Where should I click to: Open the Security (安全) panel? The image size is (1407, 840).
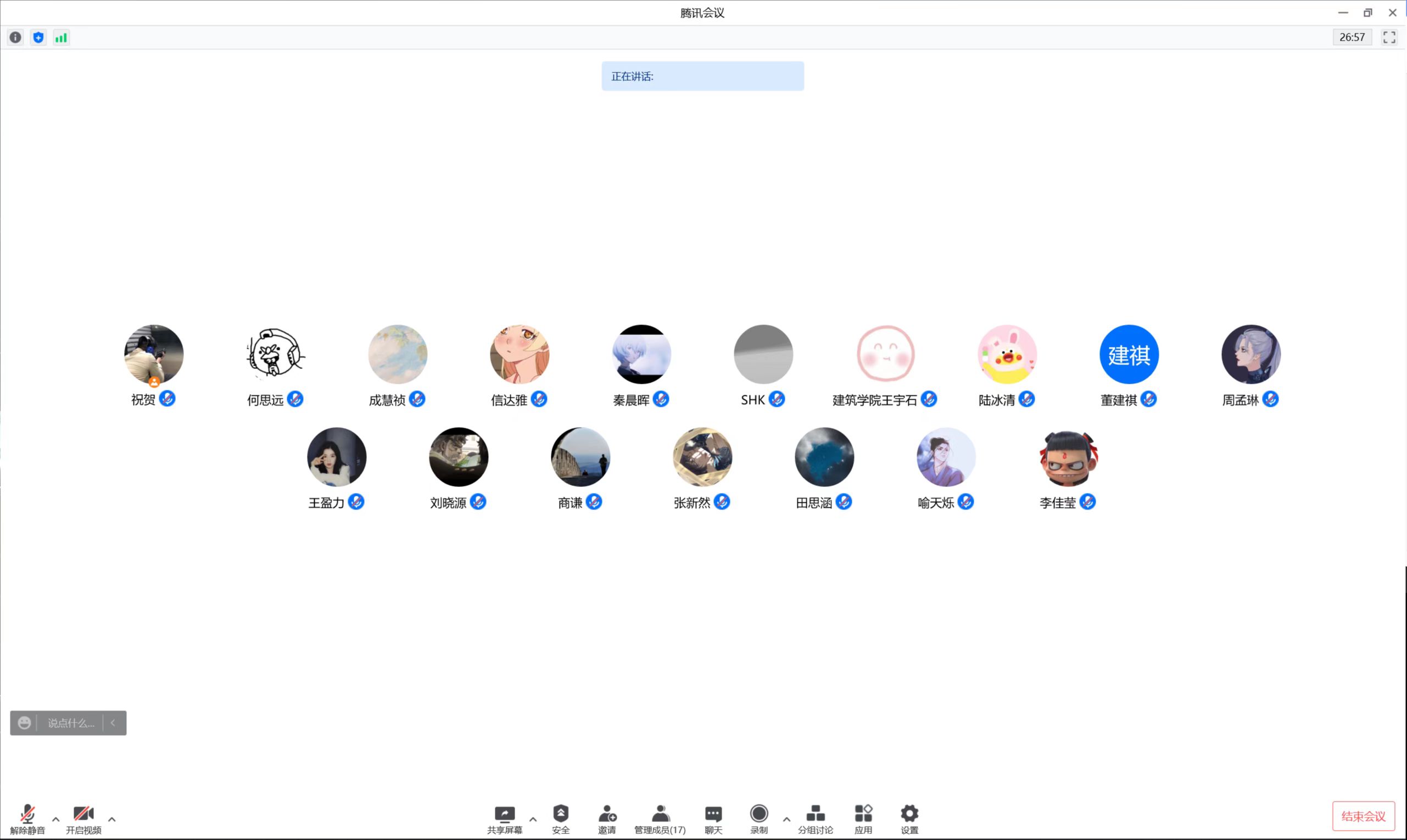coord(561,819)
